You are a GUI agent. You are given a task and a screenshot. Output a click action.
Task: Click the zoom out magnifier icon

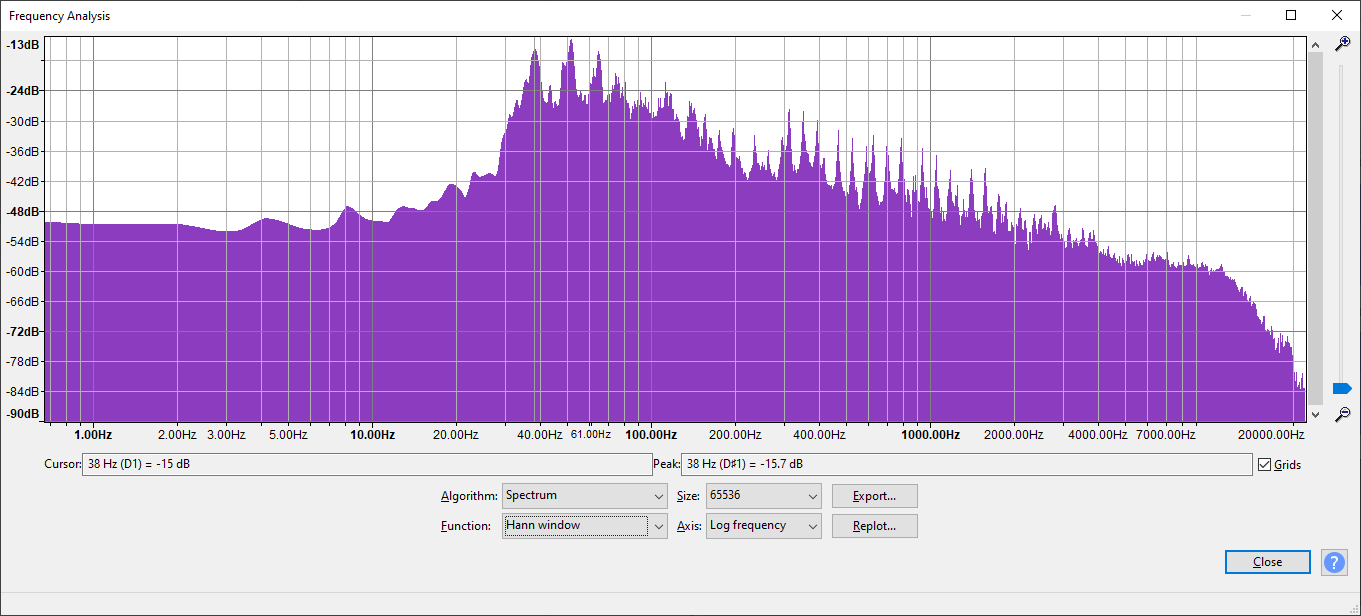[1343, 413]
